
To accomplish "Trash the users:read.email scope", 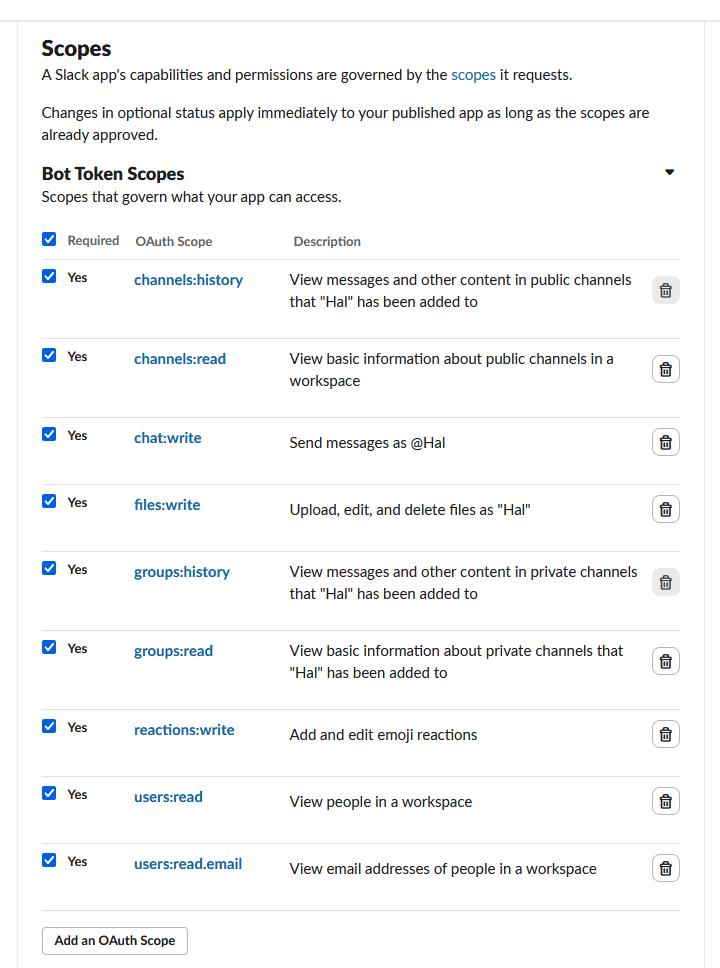I will tap(666, 868).
